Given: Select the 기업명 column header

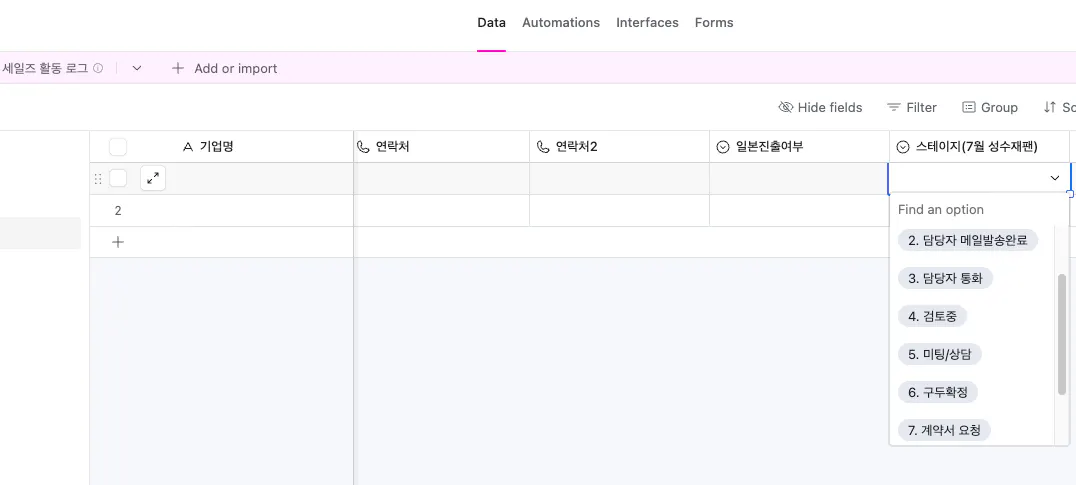Looking at the screenshot, I should pyautogui.click(x=222, y=147).
